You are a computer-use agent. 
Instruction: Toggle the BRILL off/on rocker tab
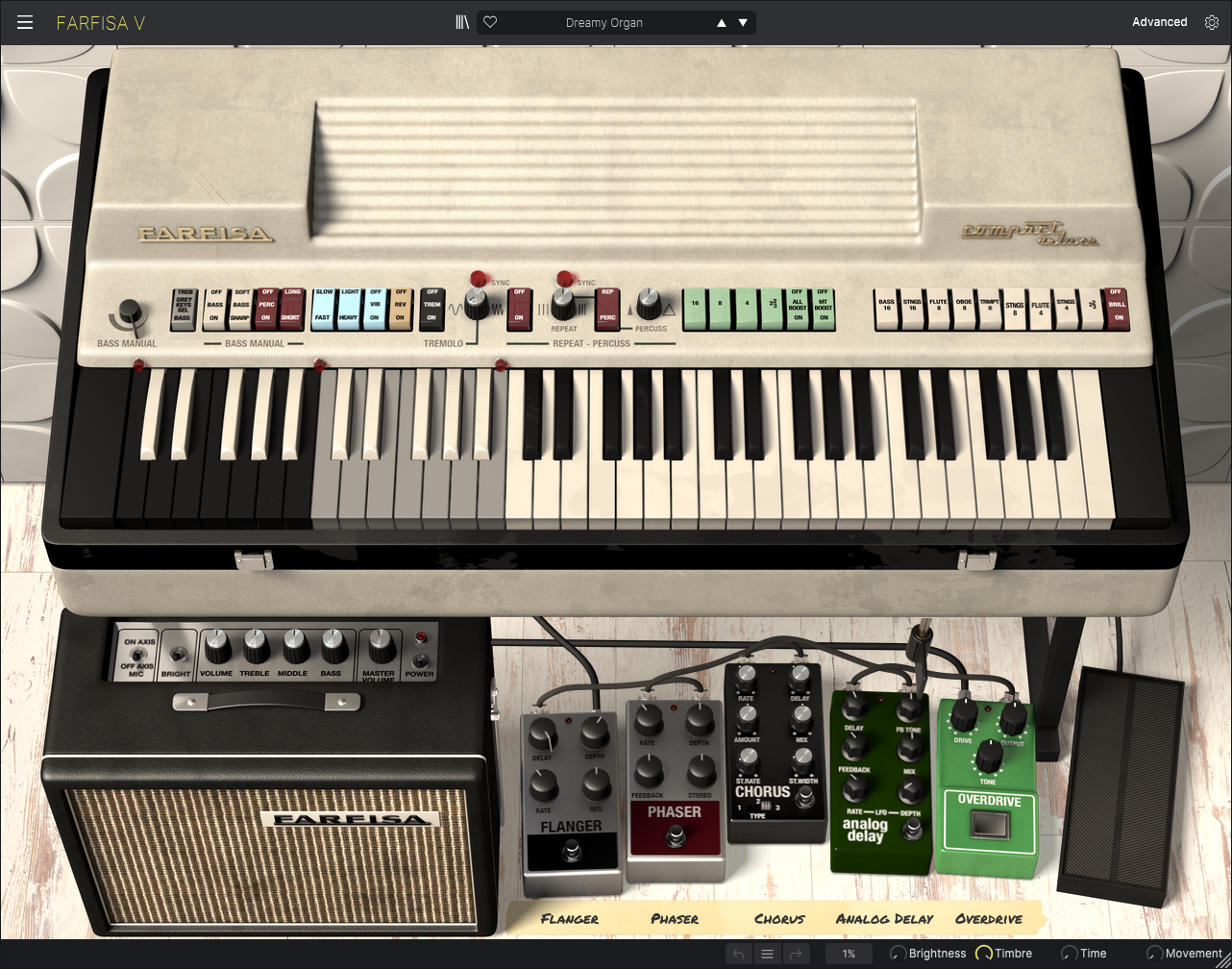click(1116, 309)
